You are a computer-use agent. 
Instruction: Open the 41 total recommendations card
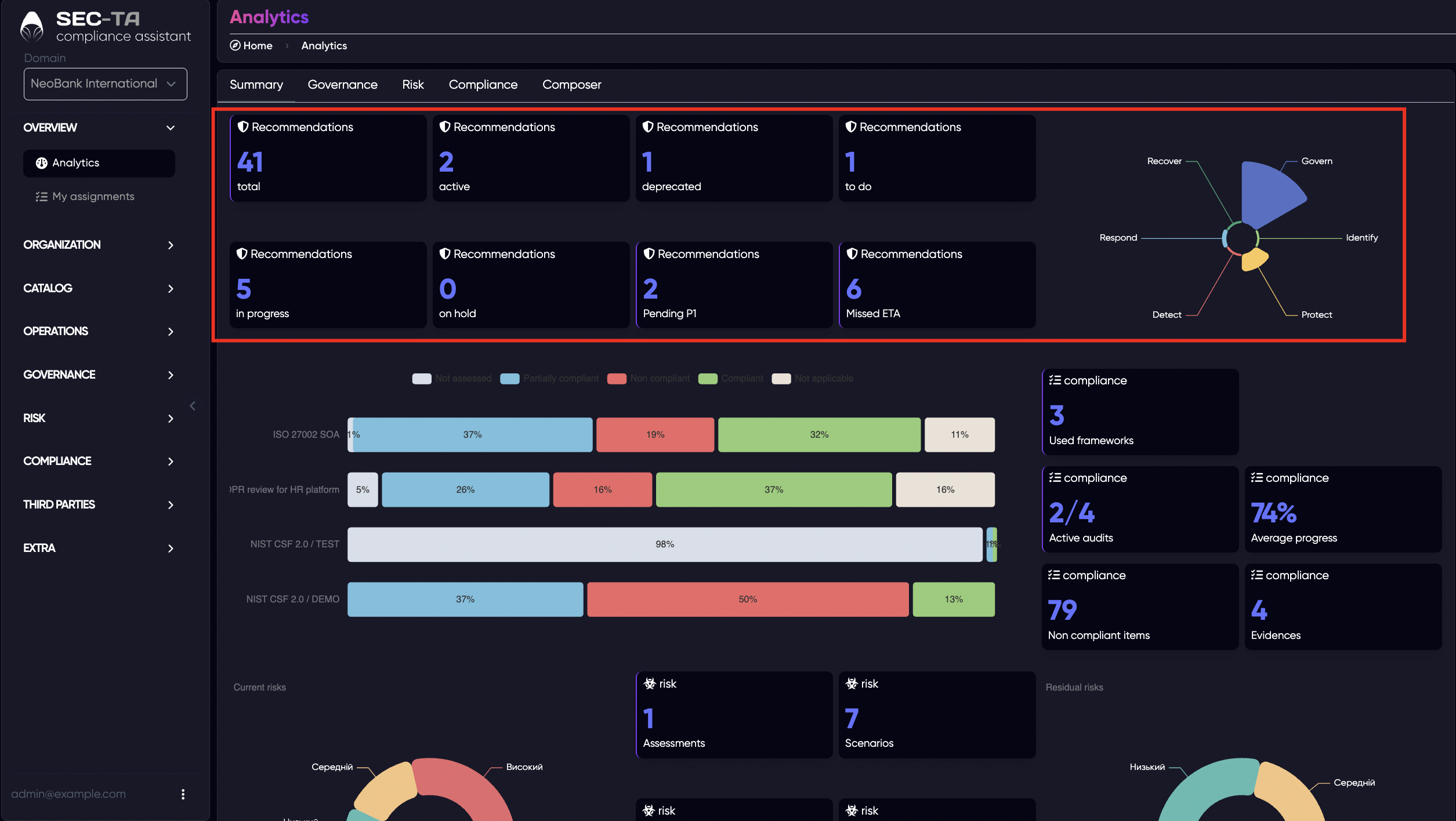pyautogui.click(x=328, y=158)
